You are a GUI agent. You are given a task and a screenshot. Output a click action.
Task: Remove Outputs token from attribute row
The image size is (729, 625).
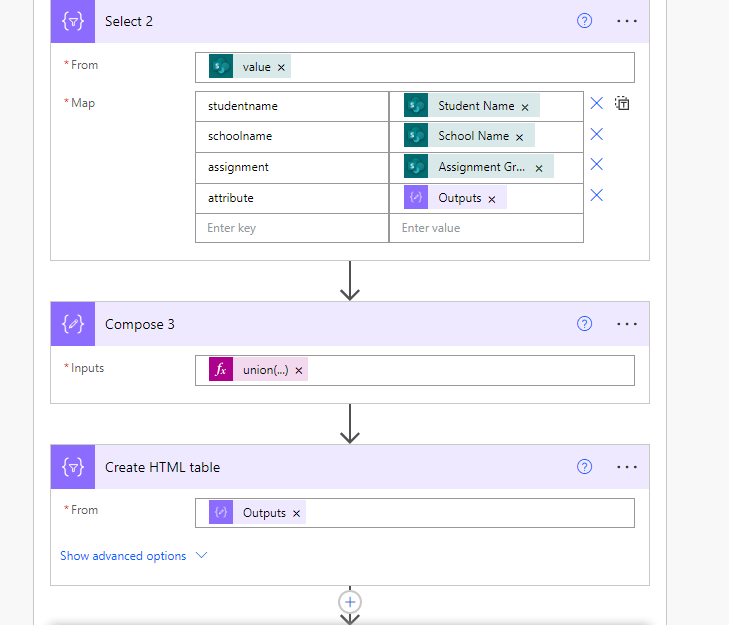491,199
